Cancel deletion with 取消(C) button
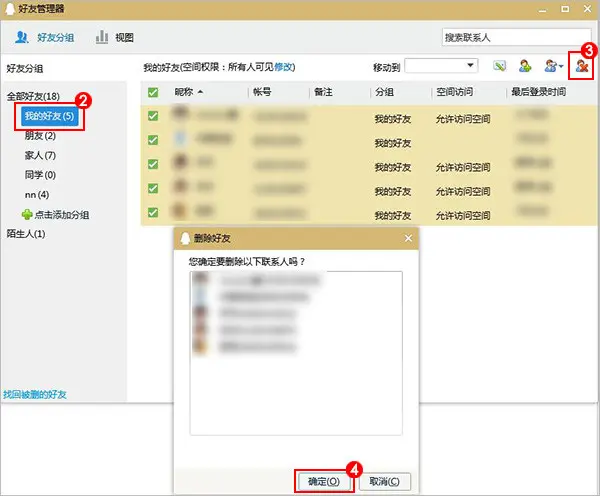This screenshot has height=496, width=600. pyautogui.click(x=385, y=481)
